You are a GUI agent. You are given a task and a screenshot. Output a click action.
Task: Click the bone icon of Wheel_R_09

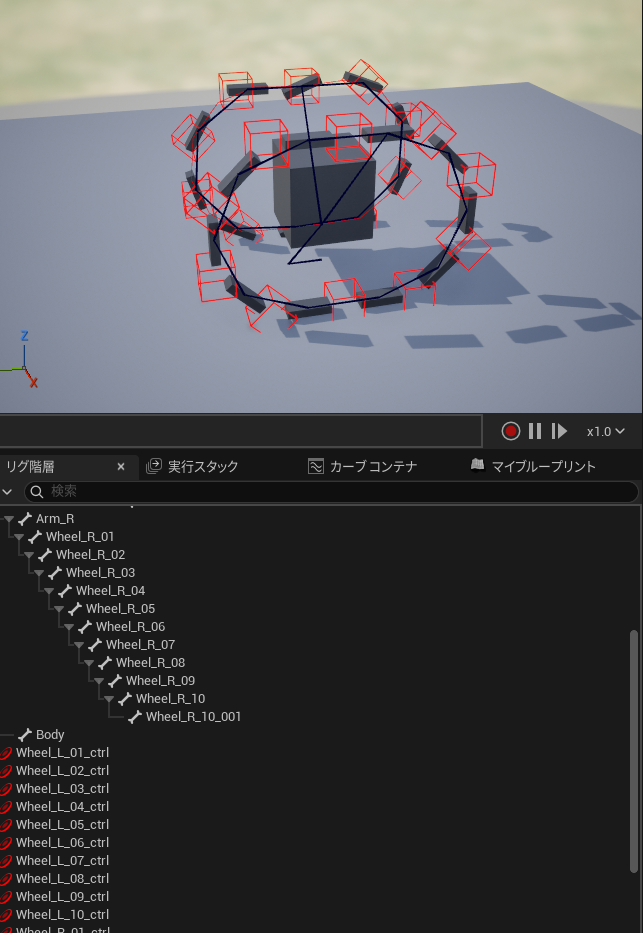pyautogui.click(x=115, y=681)
